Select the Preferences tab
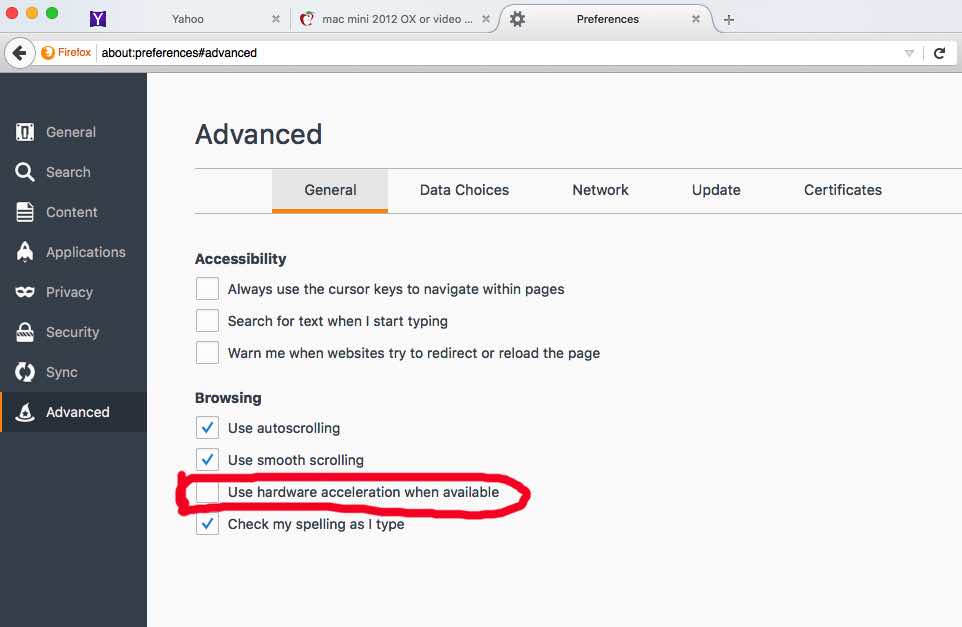 [607, 19]
